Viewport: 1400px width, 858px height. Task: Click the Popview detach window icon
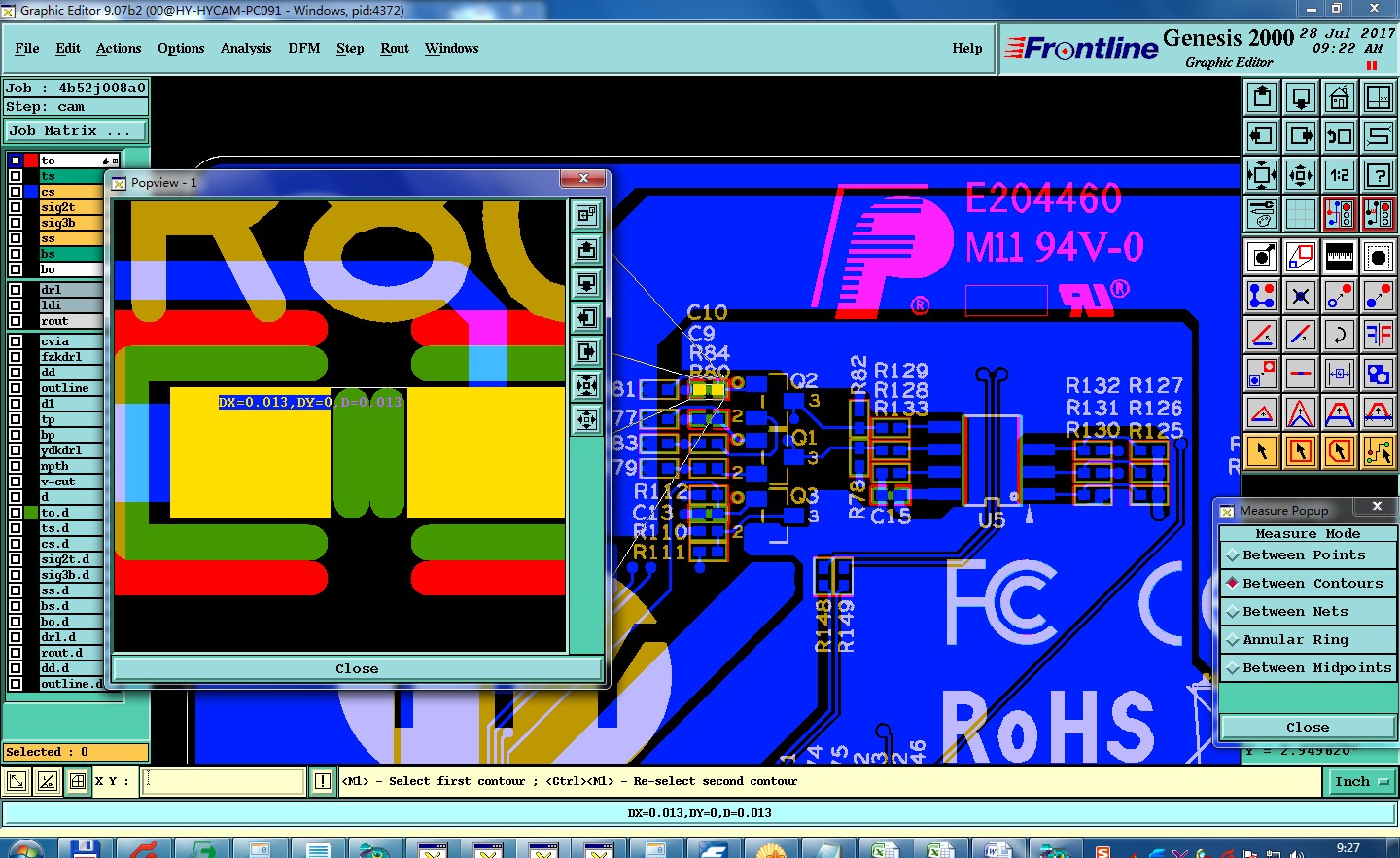point(586,216)
